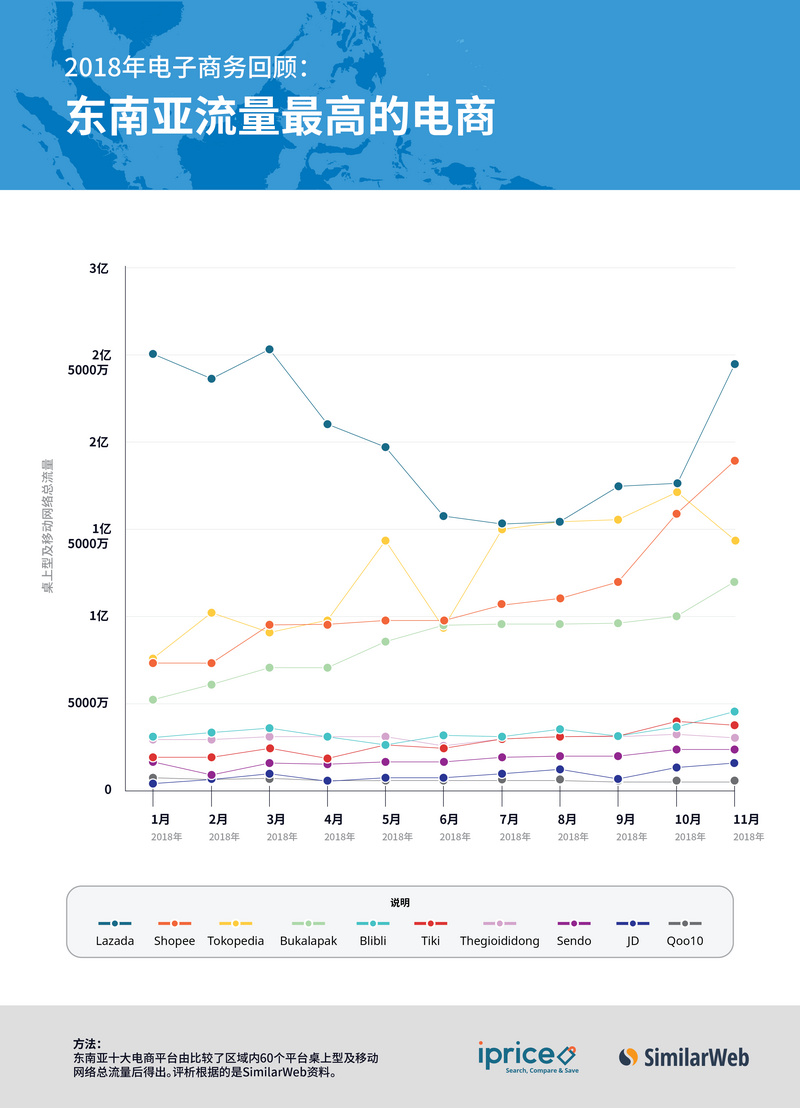The width and height of the screenshot is (800, 1108).
Task: Click the Thegioididong legend label
Action: coord(500,941)
